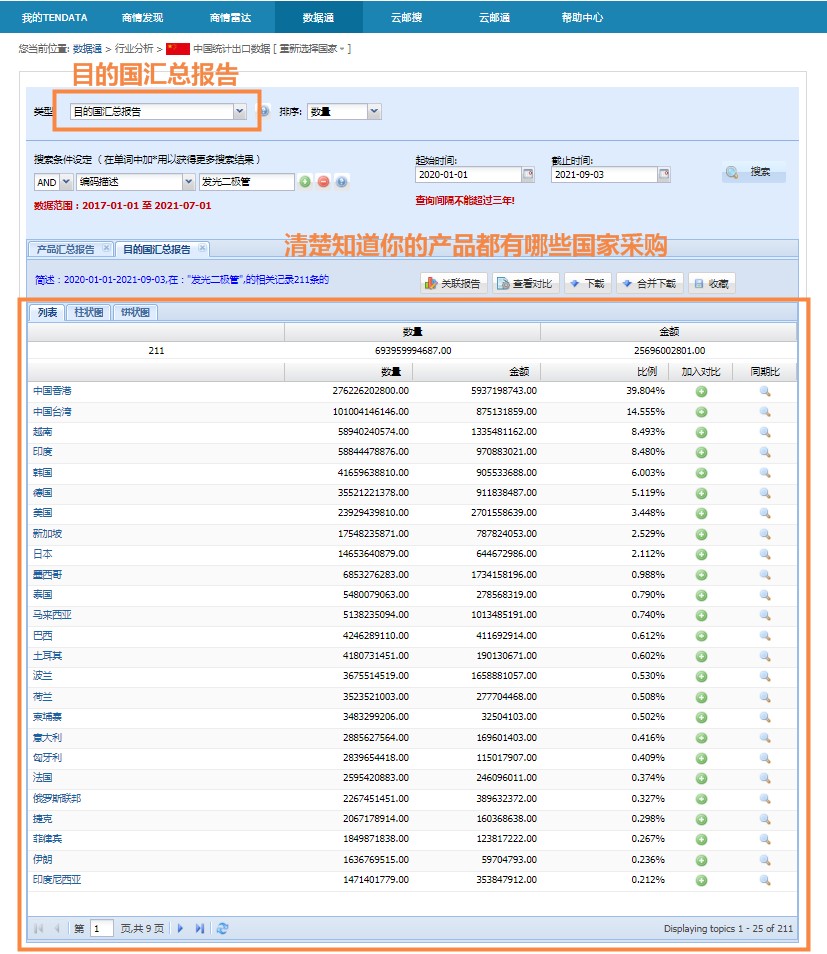Click the 关联报告 button
Image resolution: width=827 pixels, height=954 pixels.
(453, 283)
